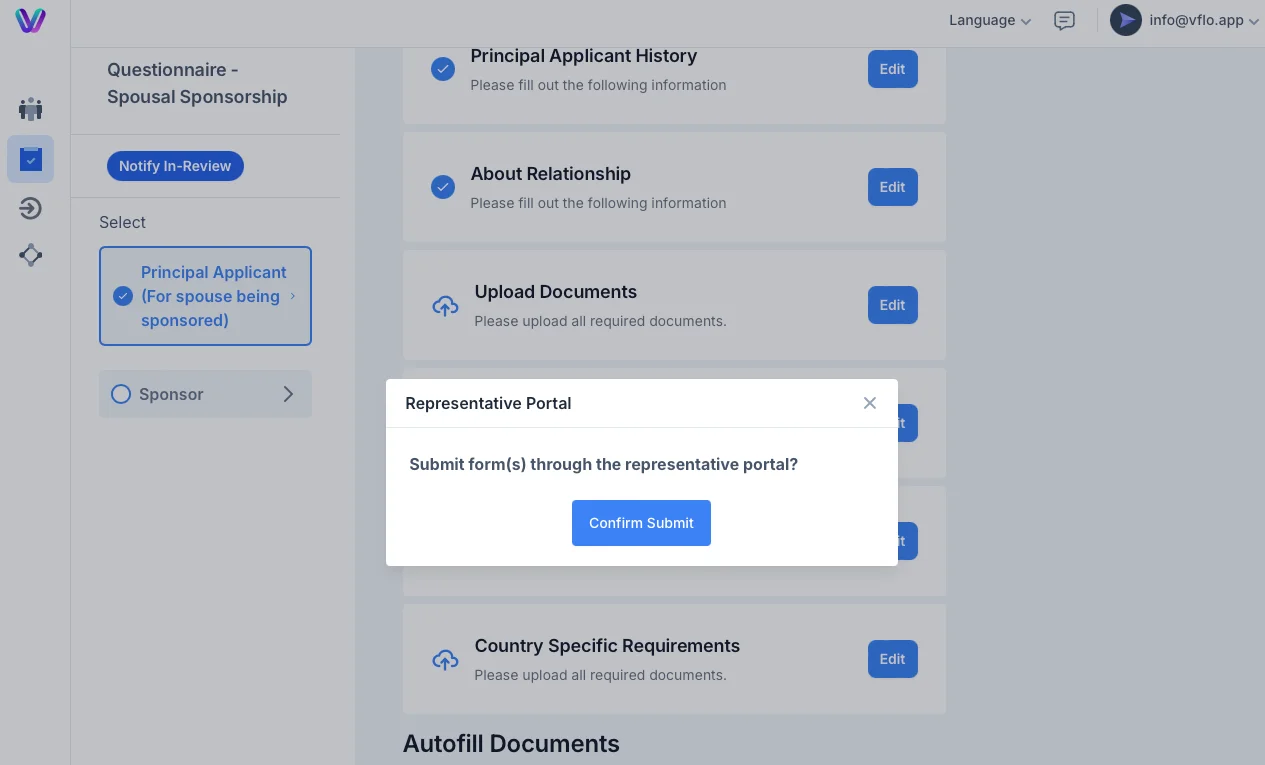
Task: Edit About Relationship section
Action: pyautogui.click(x=892, y=187)
